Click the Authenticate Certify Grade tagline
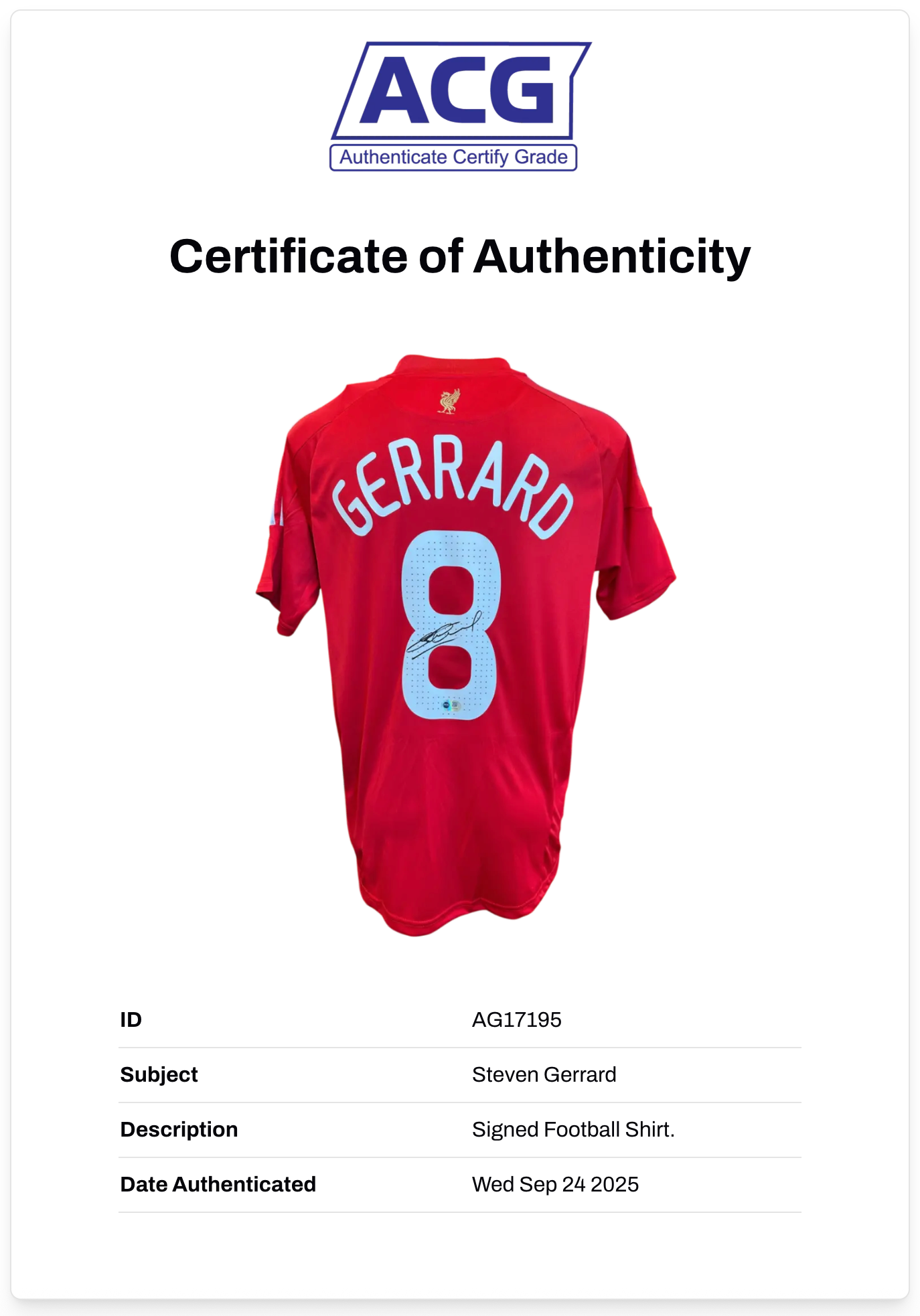The height and width of the screenshot is (1316, 920). 453,157
